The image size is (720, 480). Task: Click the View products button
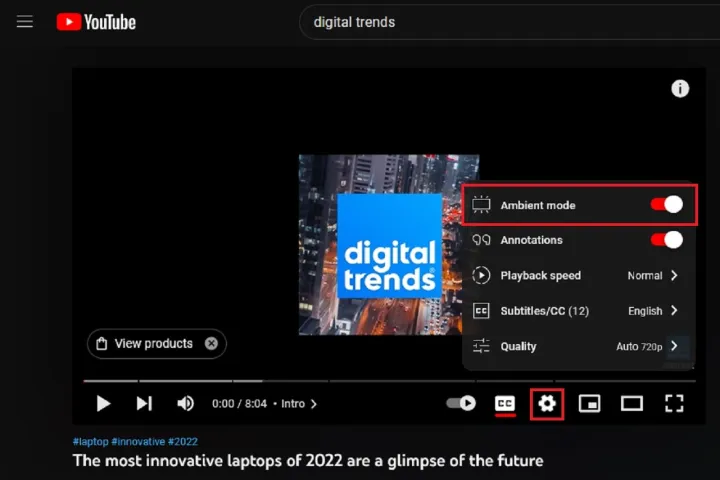point(144,344)
